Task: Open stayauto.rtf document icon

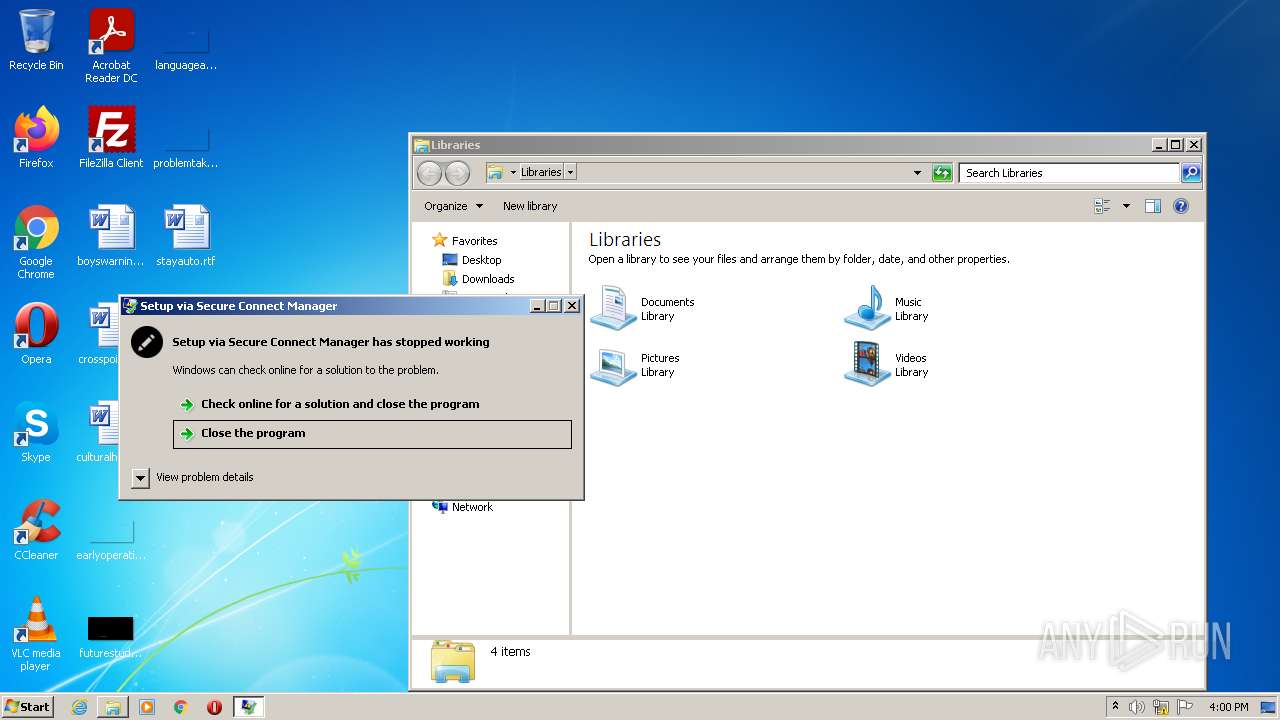Action: (186, 236)
